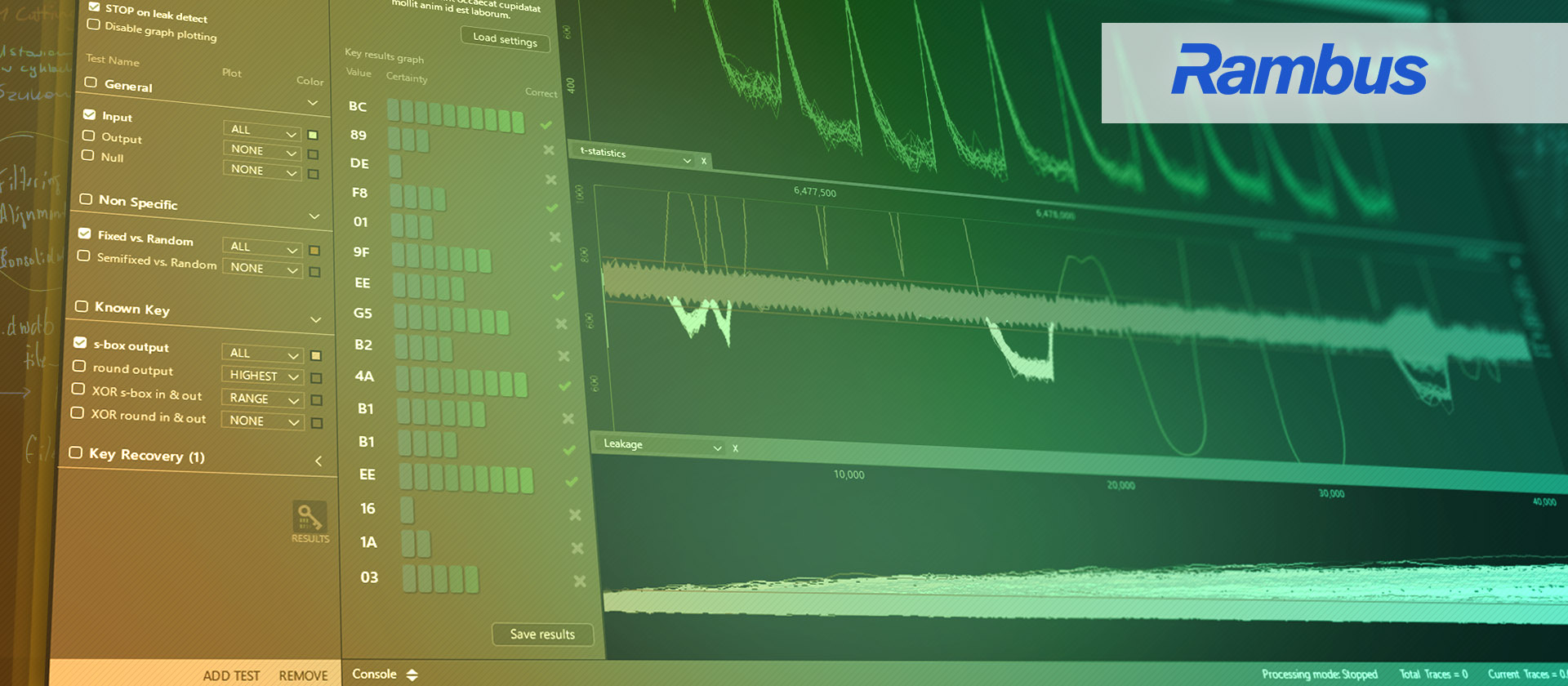
Task: Click the X mark in G5 row
Action: pyautogui.click(x=561, y=324)
